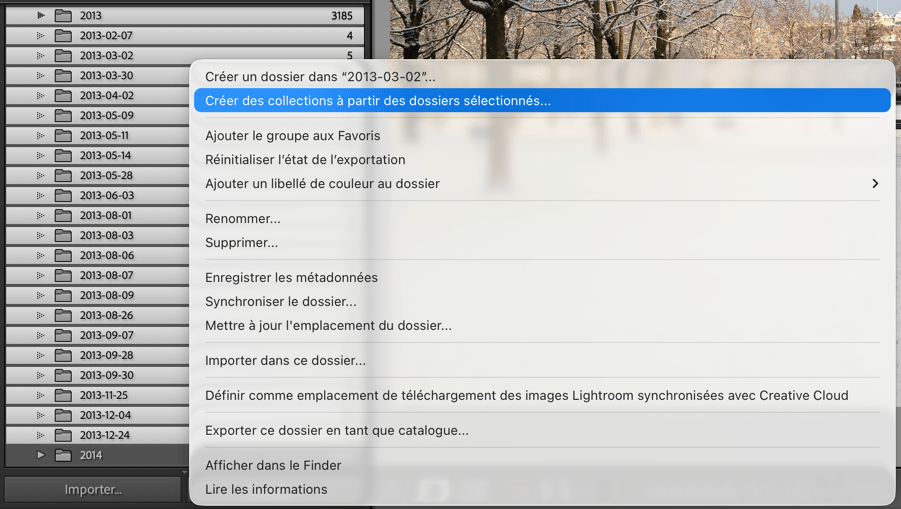The height and width of the screenshot is (509, 901).
Task: Click the 2013 folder icon
Action: pos(63,16)
